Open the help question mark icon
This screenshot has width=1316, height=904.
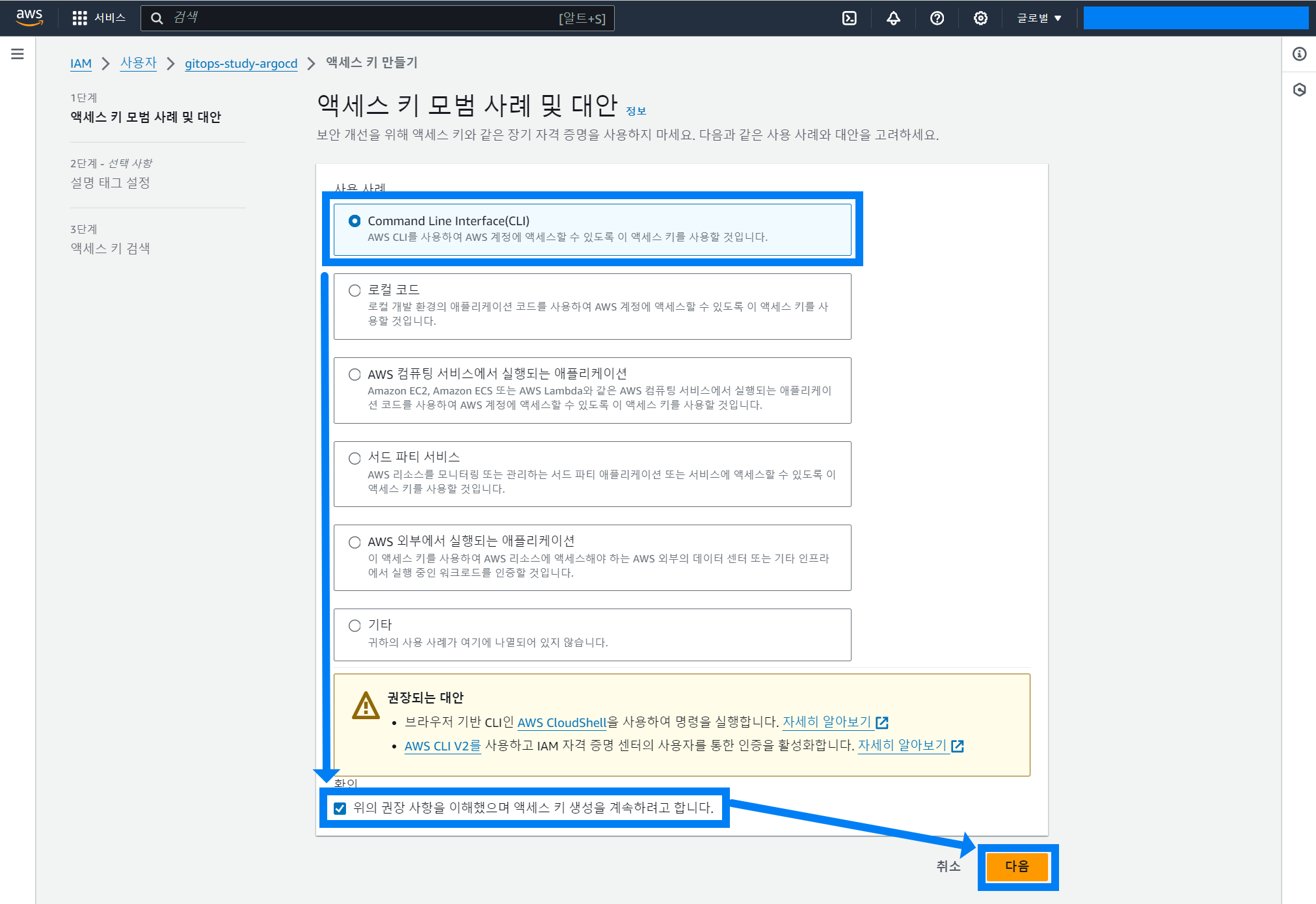937,18
